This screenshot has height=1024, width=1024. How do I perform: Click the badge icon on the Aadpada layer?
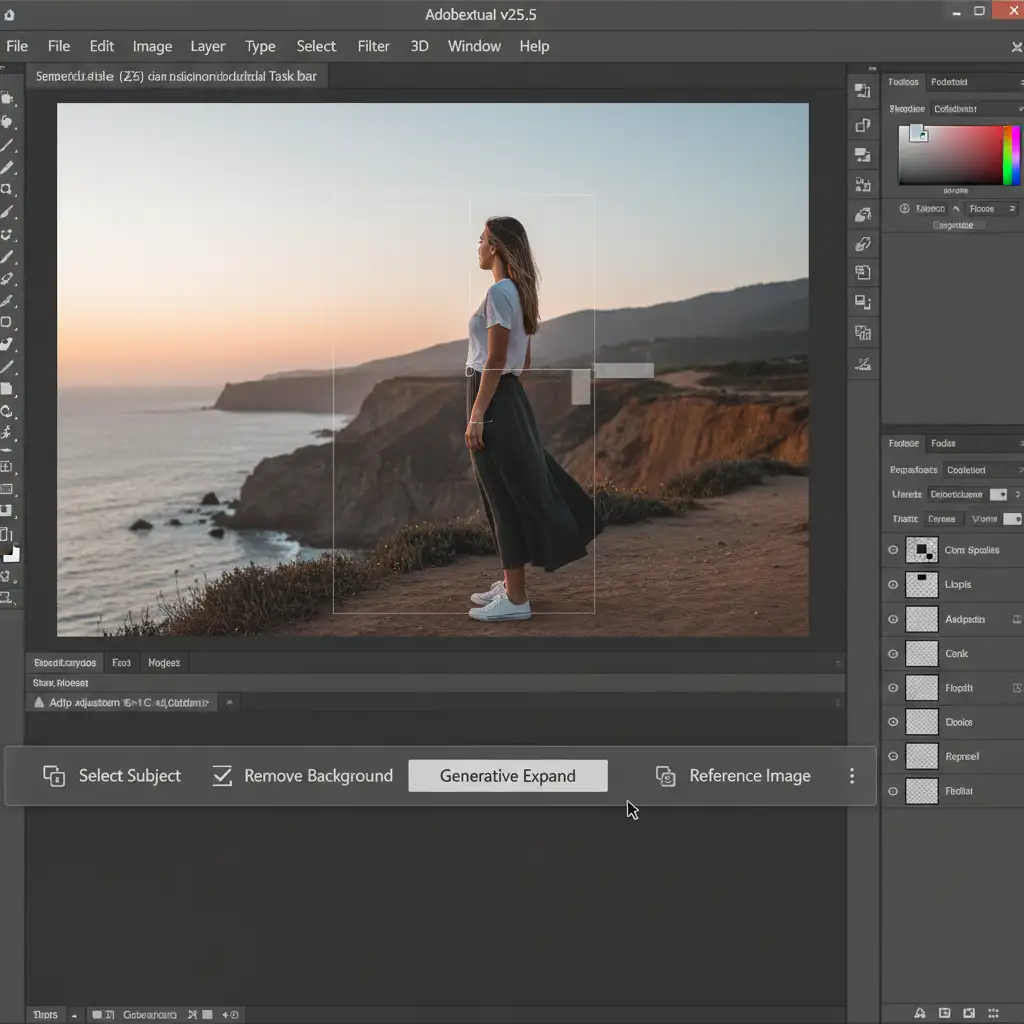1017,619
